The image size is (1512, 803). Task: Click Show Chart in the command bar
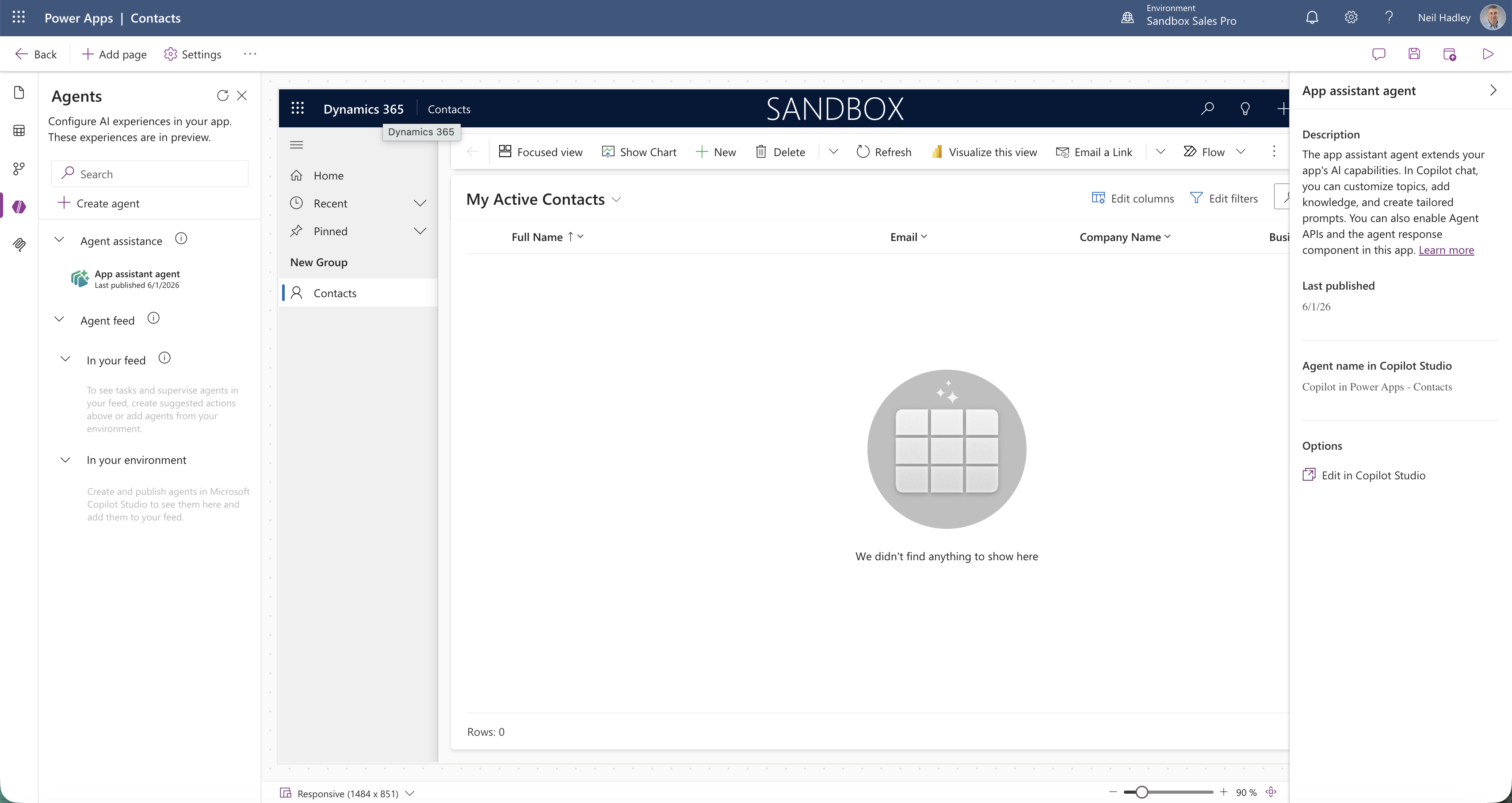pyautogui.click(x=639, y=152)
